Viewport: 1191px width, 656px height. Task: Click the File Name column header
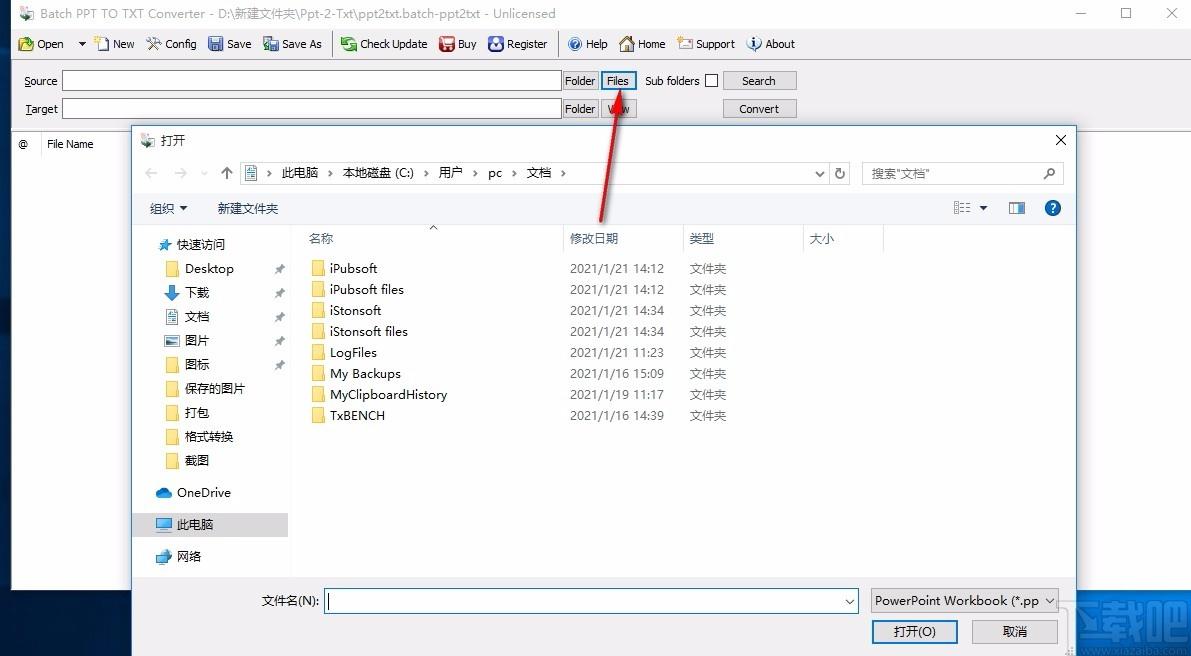70,144
